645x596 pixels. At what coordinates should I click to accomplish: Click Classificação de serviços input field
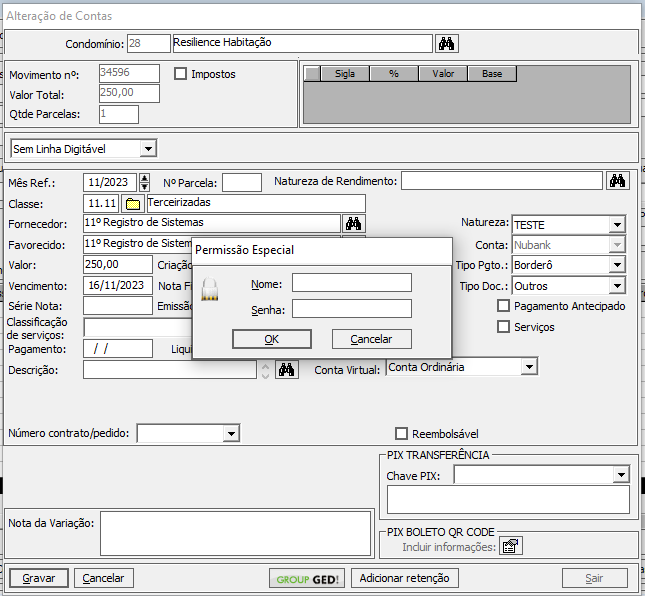click(138, 327)
